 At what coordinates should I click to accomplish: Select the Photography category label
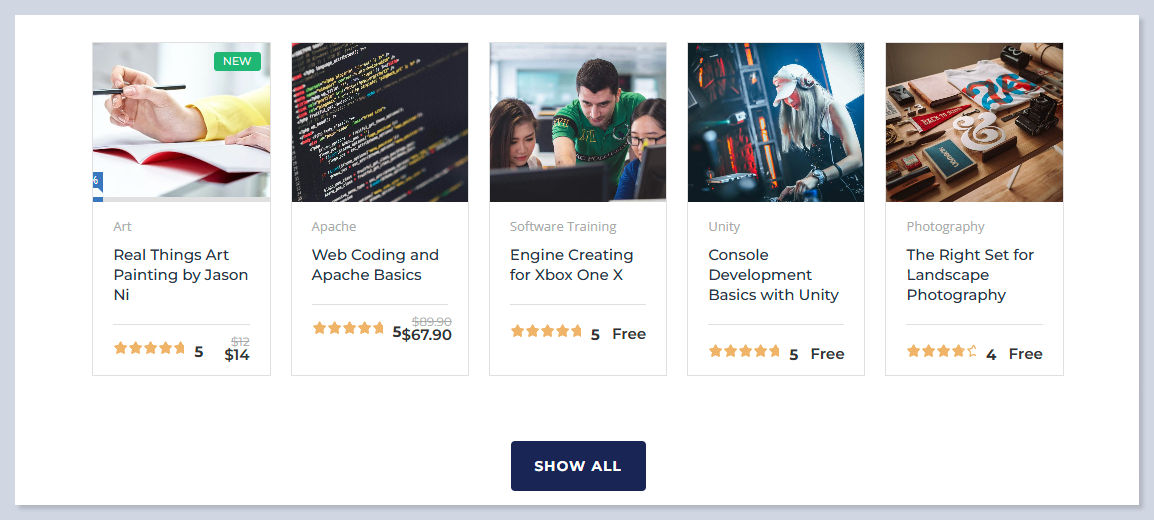pyautogui.click(x=945, y=227)
